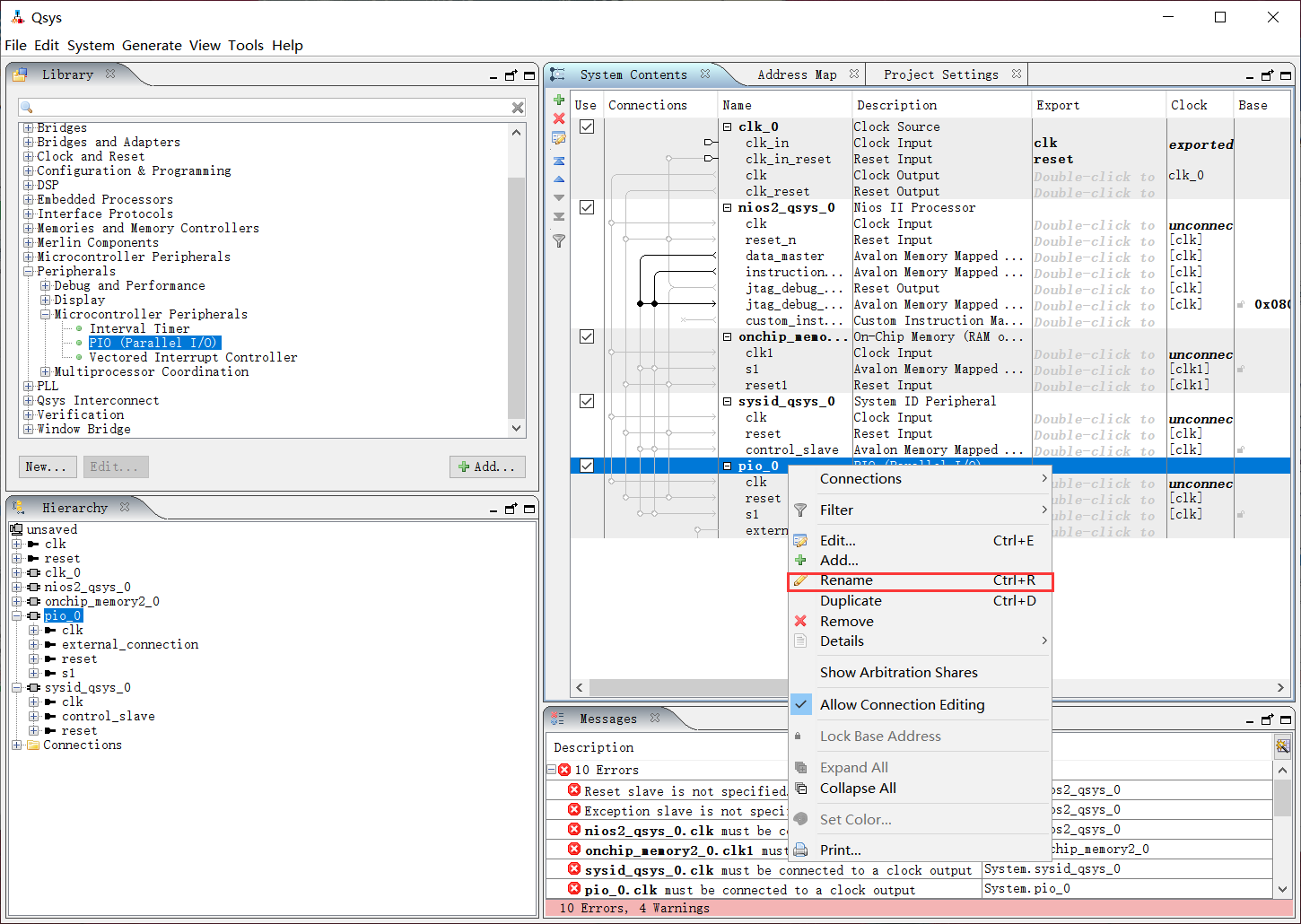Expand the PLL library category
Screen dimensions: 1301x924
pos(28,387)
